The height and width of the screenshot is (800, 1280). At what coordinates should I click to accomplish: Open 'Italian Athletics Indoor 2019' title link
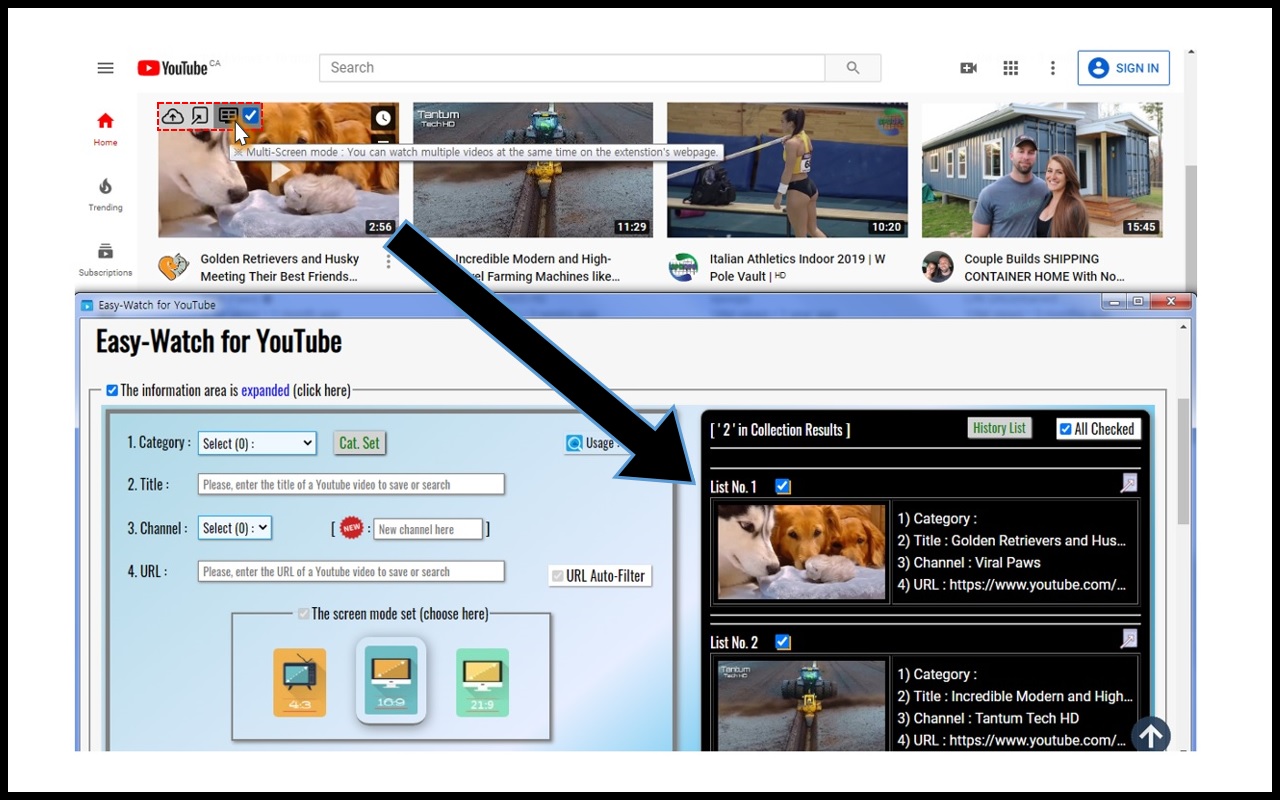click(x=797, y=268)
